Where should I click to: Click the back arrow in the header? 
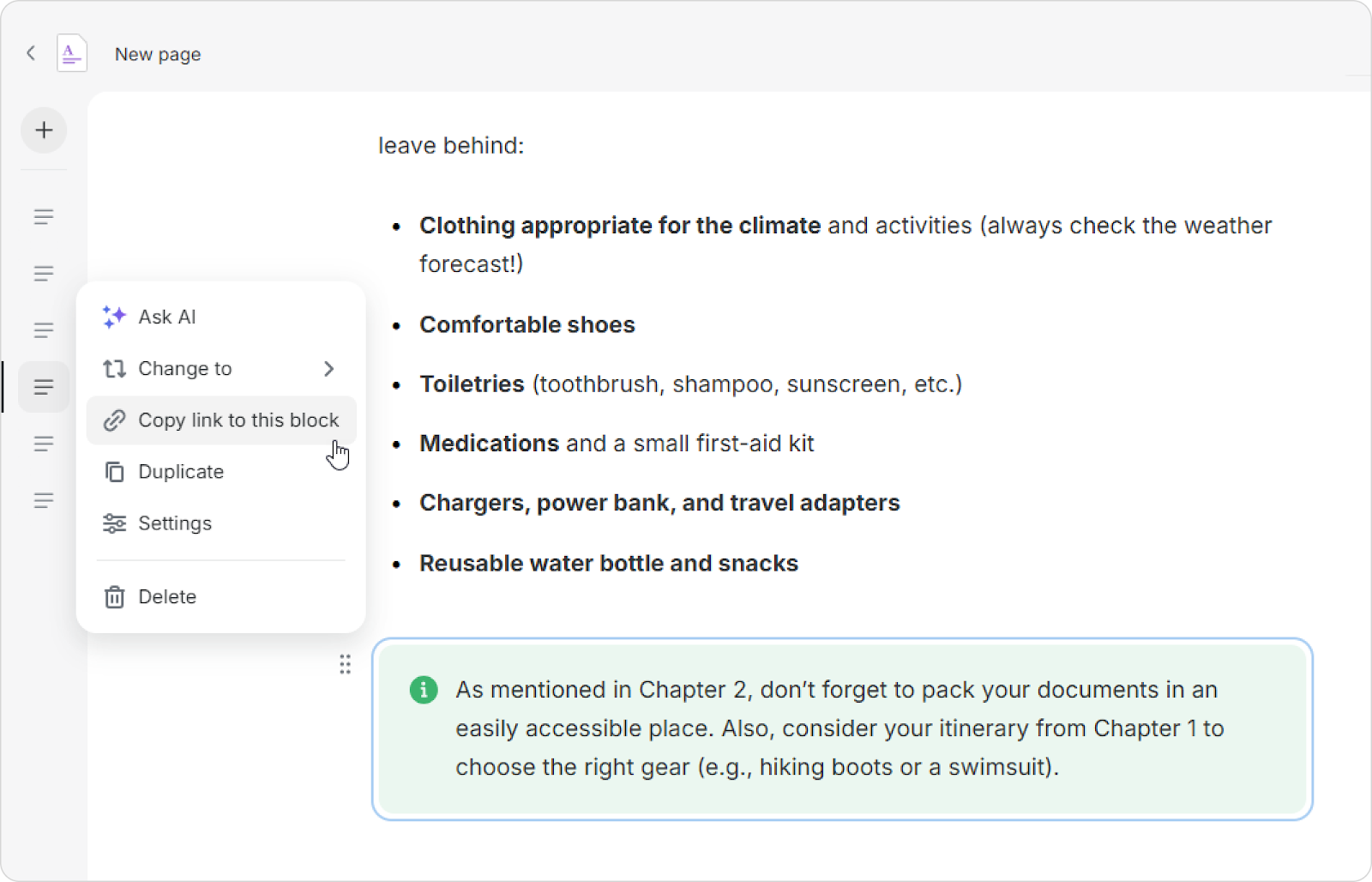(x=31, y=53)
